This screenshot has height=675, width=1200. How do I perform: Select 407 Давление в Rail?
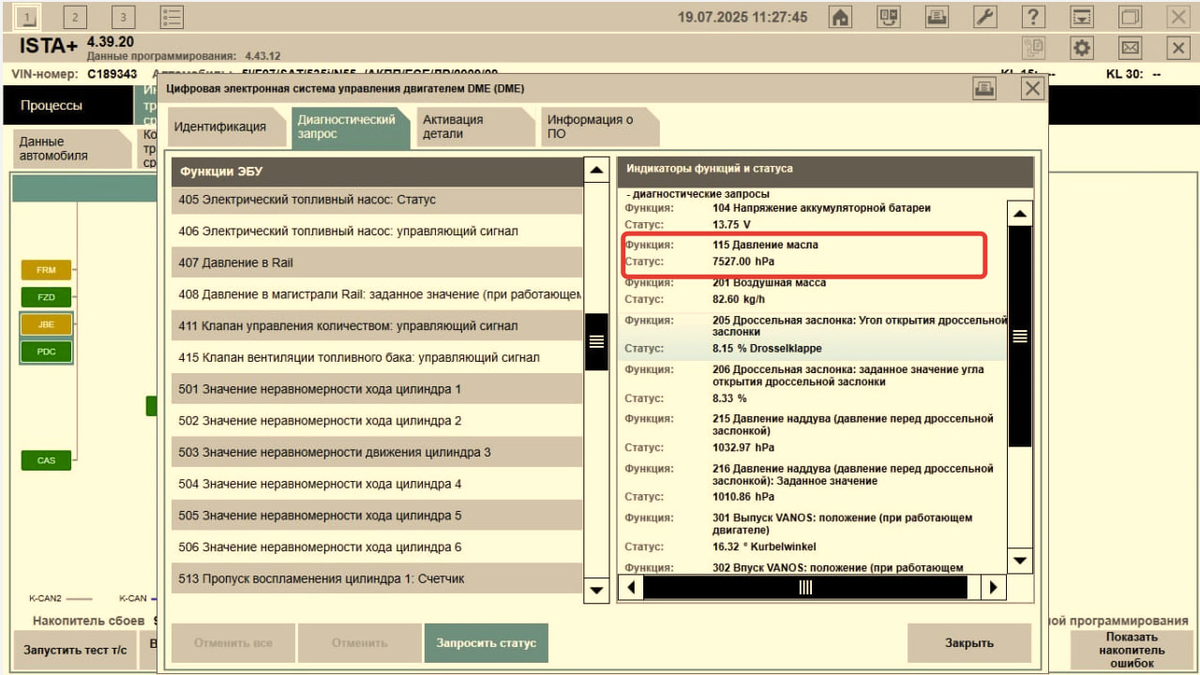[x=376, y=263]
